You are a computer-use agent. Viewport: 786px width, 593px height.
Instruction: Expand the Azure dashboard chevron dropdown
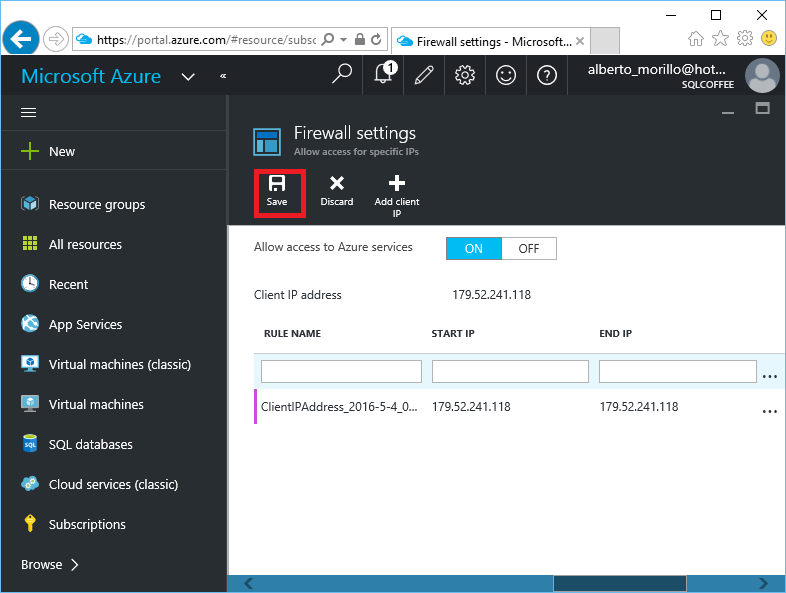[188, 77]
